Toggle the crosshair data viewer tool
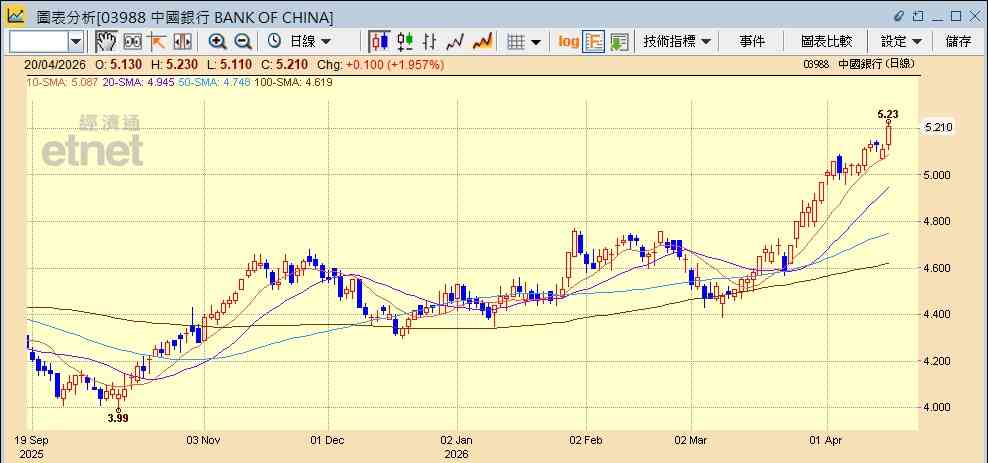This screenshot has width=988, height=463. coord(132,42)
